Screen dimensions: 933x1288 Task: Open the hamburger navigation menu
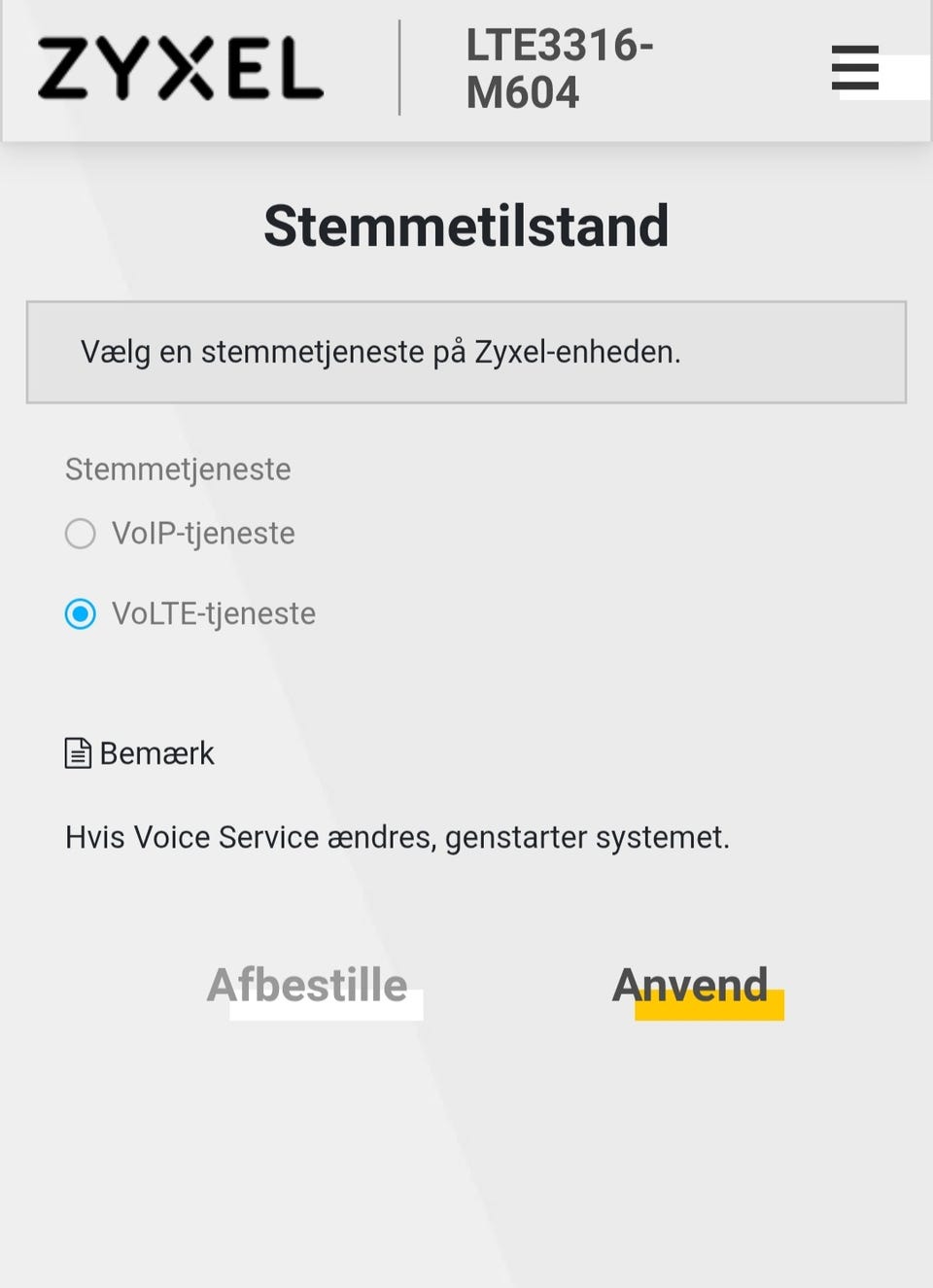tap(855, 68)
